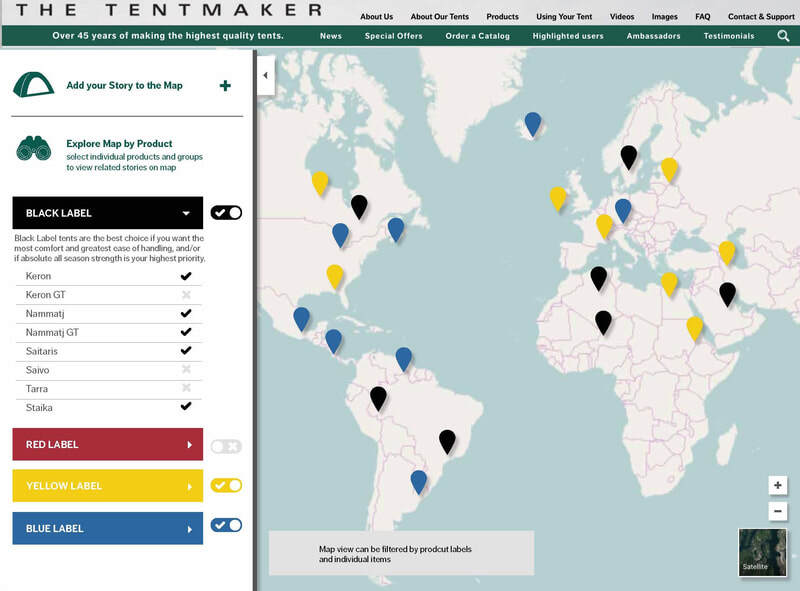
Task: Zoom in on the map
Action: 778,485
